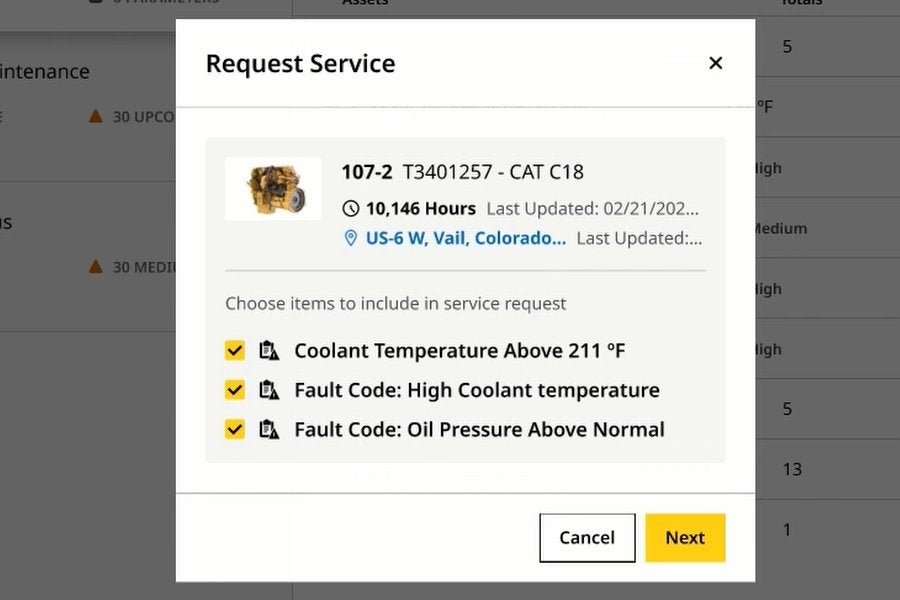Uncheck Coolant Temperature Above 211 °F

coord(234,351)
